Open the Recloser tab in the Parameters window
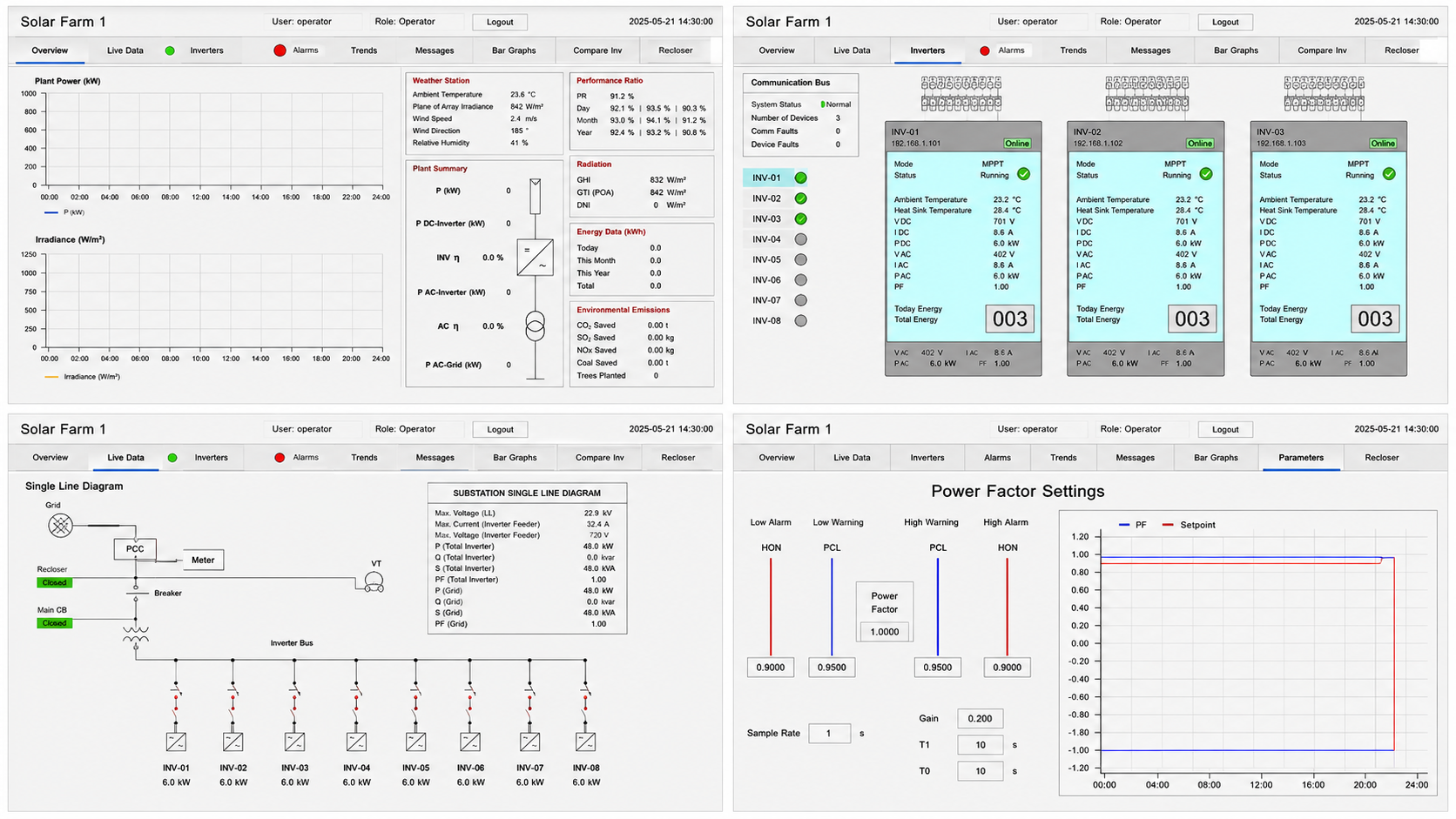Image resolution: width=1456 pixels, height=819 pixels. click(x=1381, y=458)
